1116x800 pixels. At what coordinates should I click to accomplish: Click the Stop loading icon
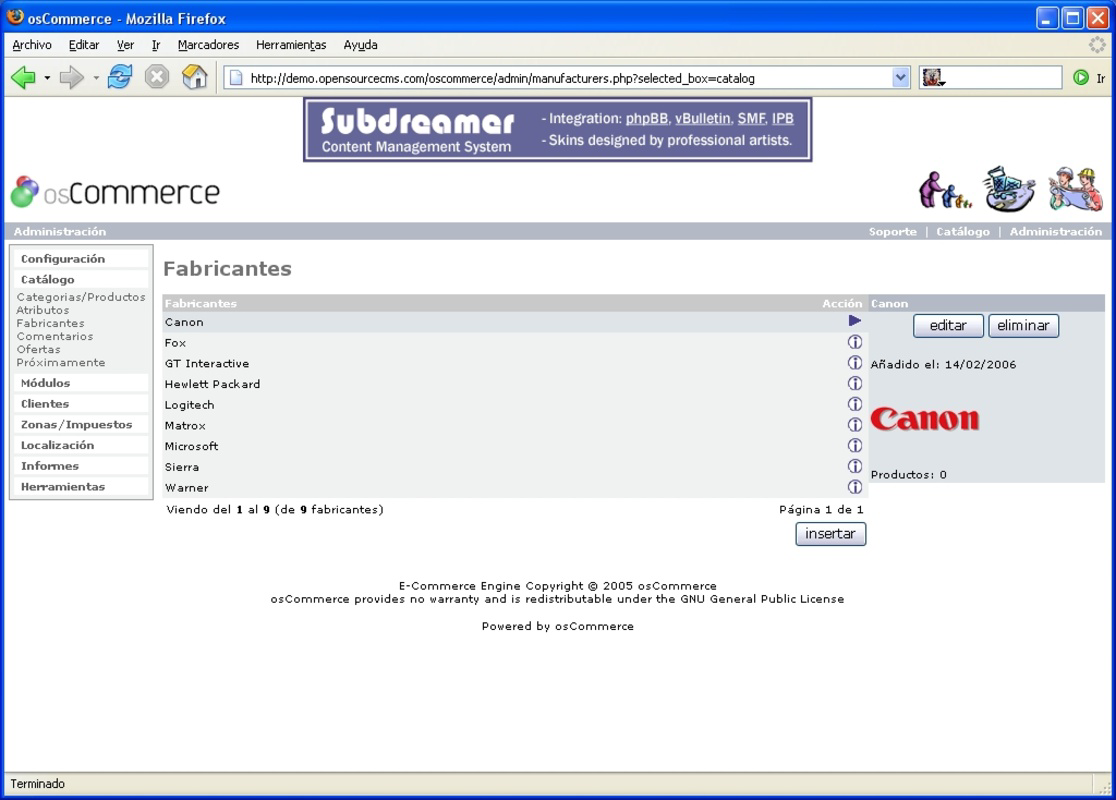pos(157,76)
